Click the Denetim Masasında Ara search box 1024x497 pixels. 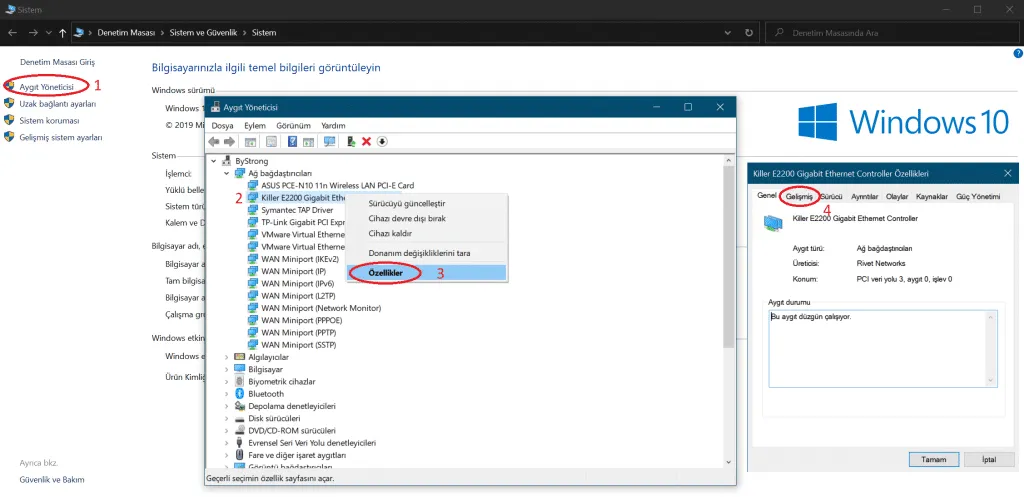click(x=890, y=32)
